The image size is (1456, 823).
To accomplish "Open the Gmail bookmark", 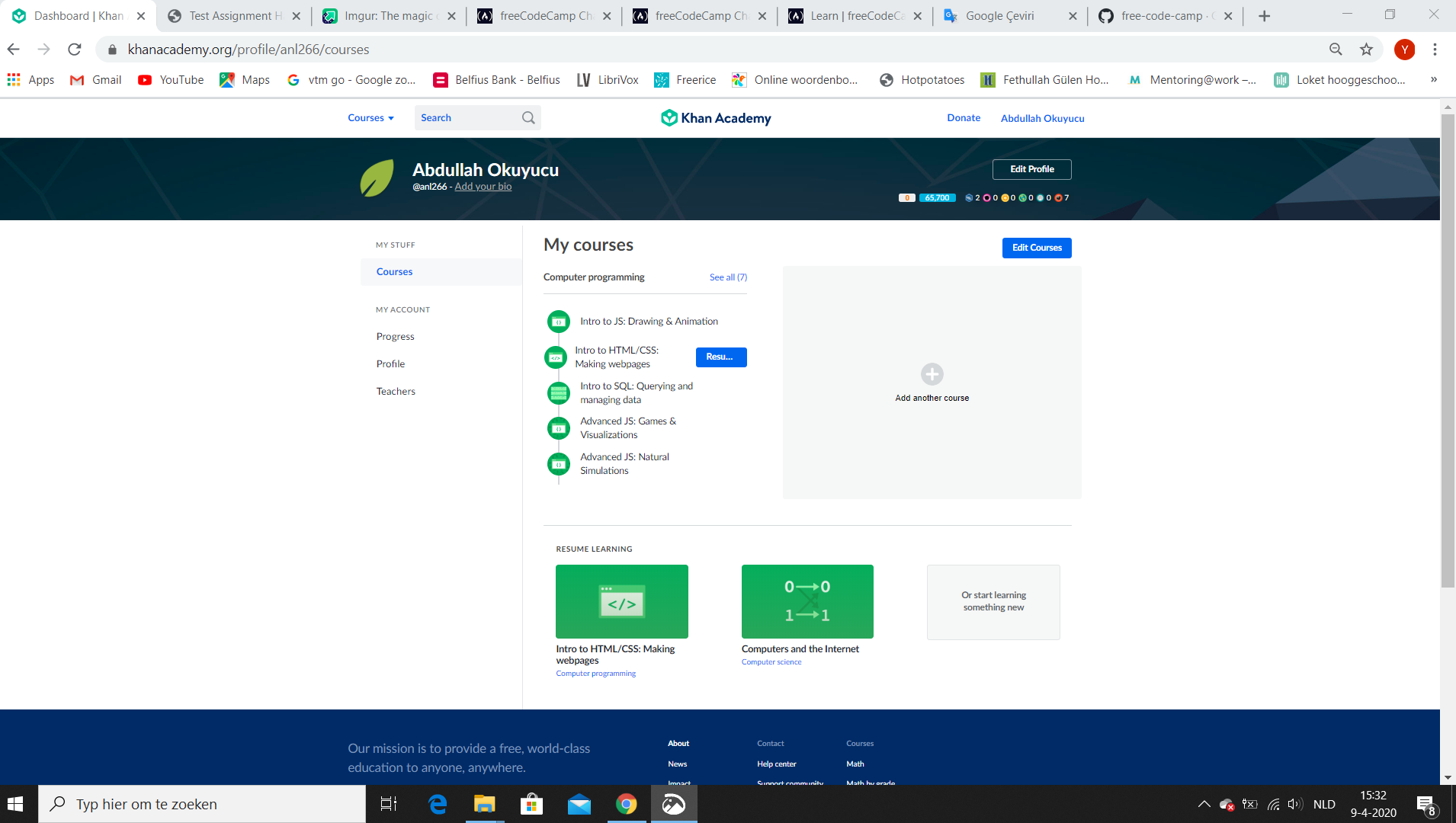I will (96, 80).
